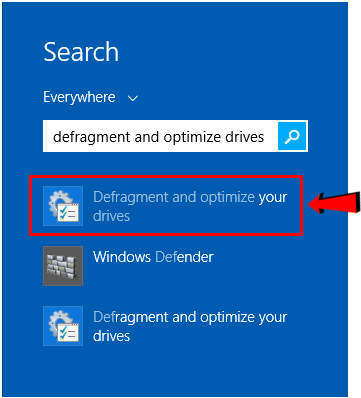Select bottom 'Defragment and optimize your drives' text
Viewport: 361px width, 398px height.
[190, 326]
